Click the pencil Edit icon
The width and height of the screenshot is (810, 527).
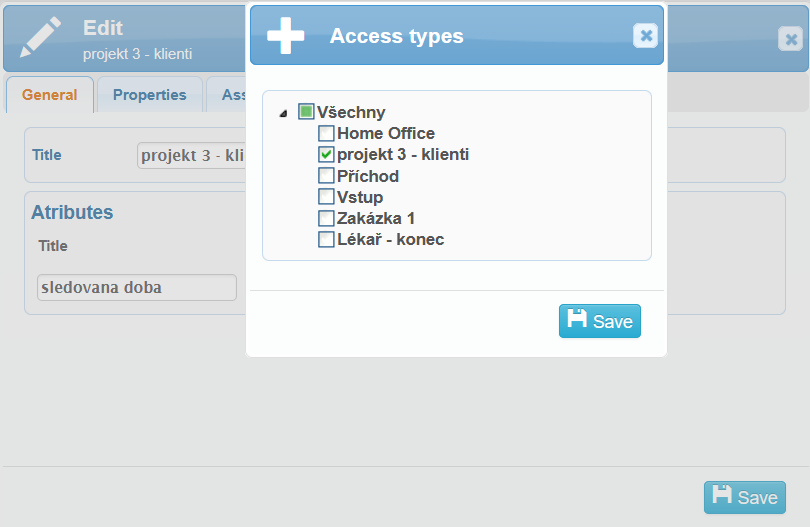[40, 36]
